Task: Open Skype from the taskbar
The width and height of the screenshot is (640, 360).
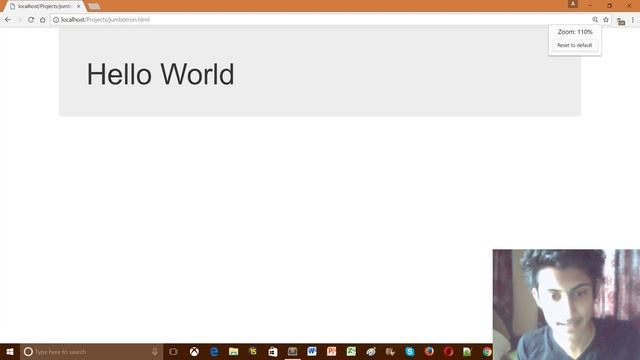Action: pos(410,351)
